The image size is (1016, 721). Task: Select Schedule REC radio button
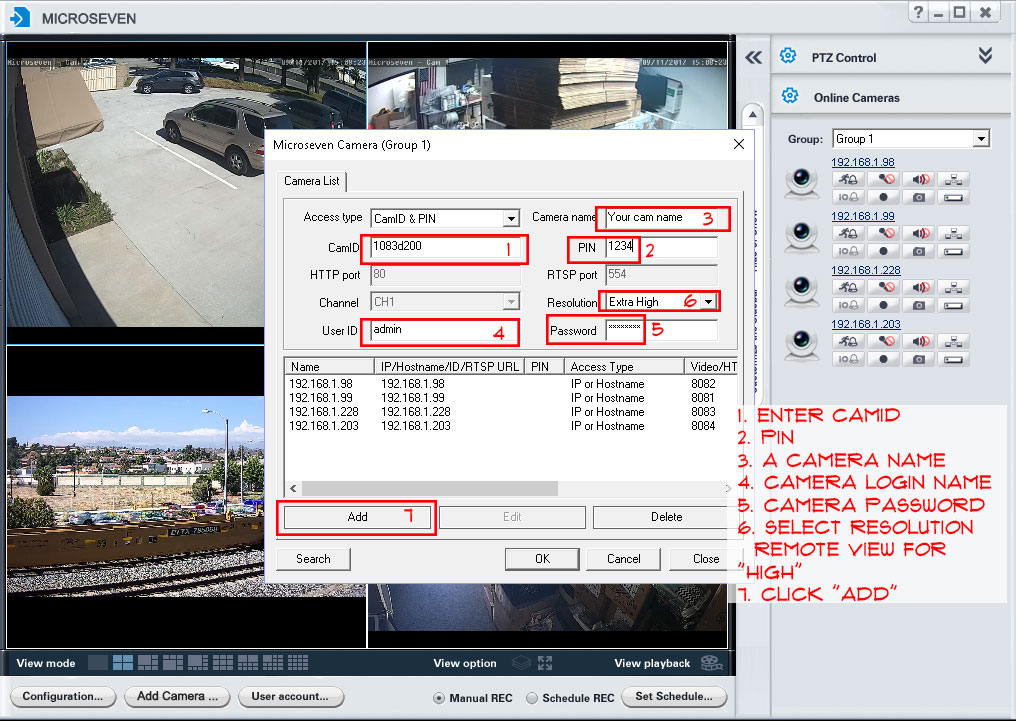[532, 698]
